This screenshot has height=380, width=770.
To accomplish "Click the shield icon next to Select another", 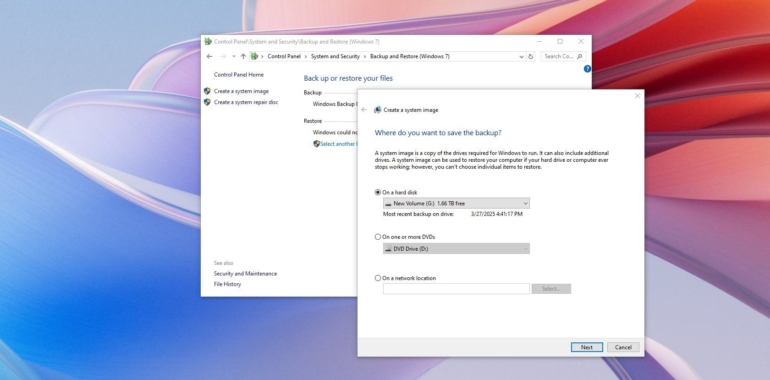I will [316, 144].
